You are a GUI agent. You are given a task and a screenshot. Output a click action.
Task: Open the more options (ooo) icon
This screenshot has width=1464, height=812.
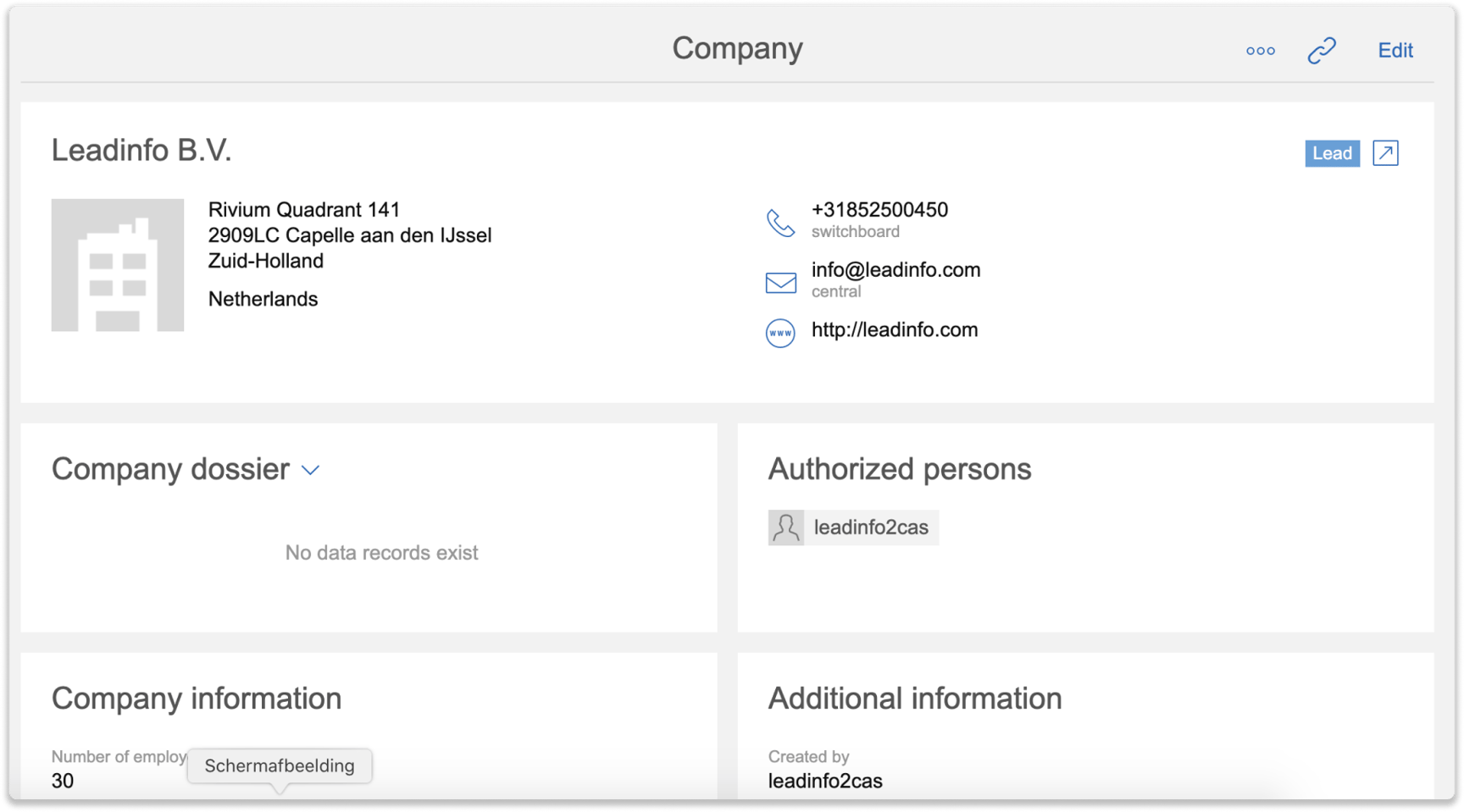1261,51
